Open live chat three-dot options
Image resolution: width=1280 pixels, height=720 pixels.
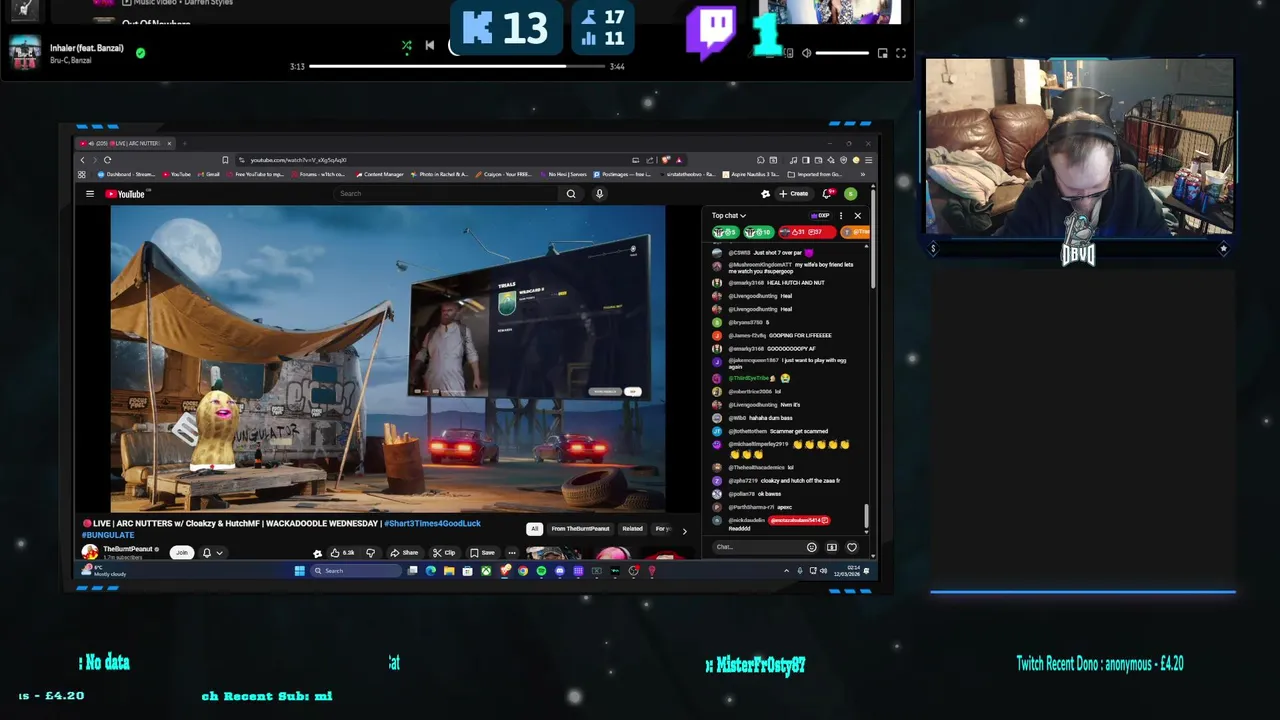[x=840, y=215]
